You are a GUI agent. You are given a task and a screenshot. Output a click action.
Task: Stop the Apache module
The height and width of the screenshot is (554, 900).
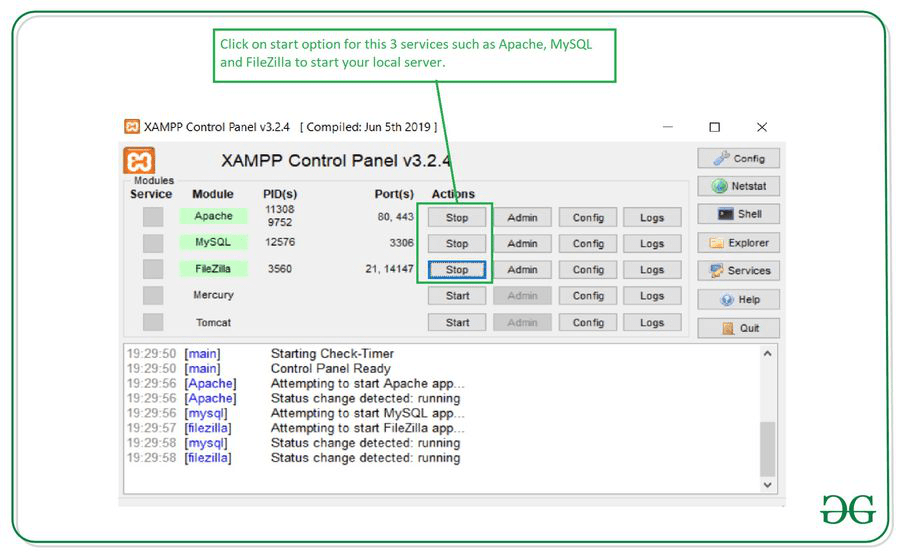point(457,218)
